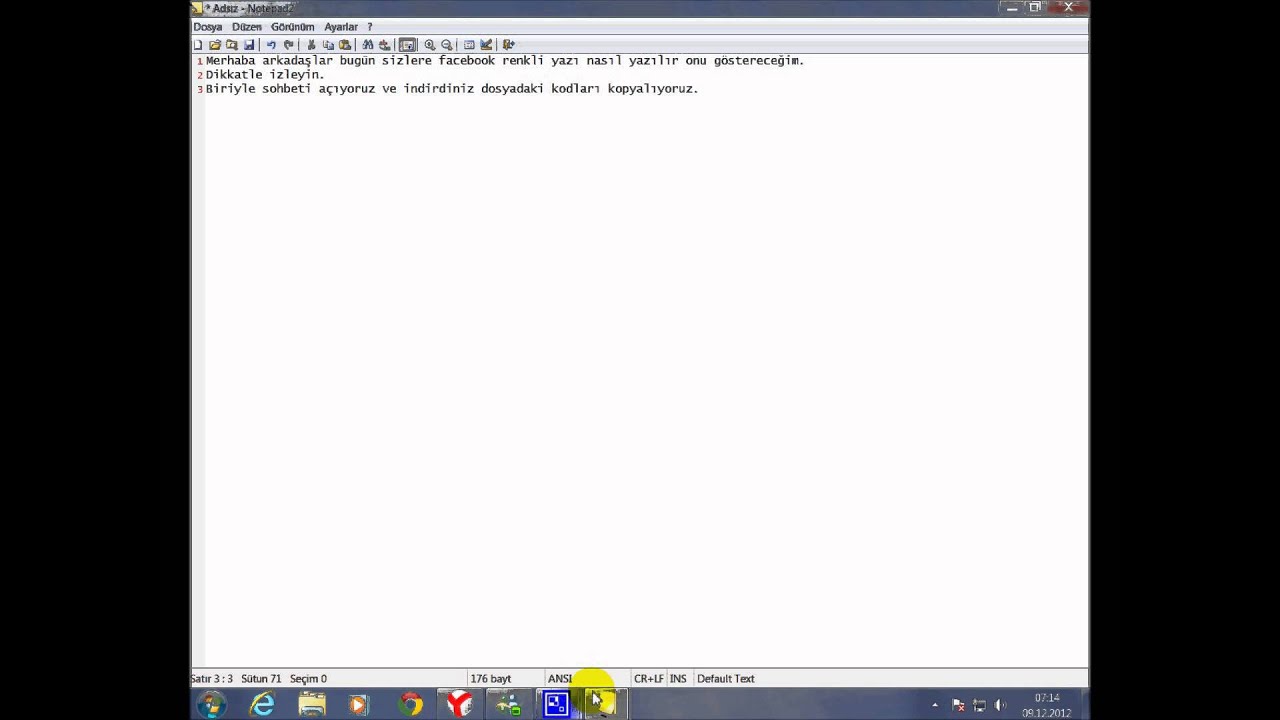Click line number 2 in margin
The image size is (1280, 720).
pos(200,75)
